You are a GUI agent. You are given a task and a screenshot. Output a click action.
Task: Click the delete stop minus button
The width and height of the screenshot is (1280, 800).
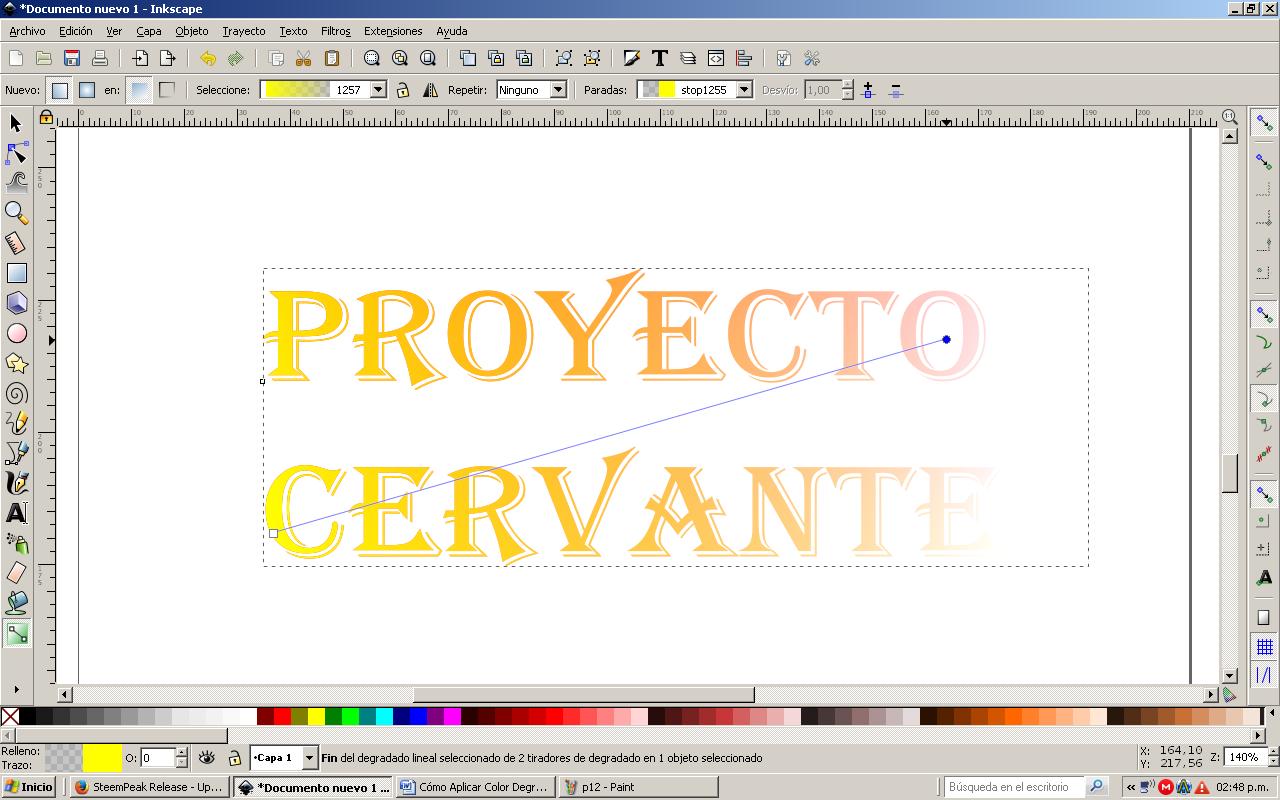pyautogui.click(x=895, y=90)
